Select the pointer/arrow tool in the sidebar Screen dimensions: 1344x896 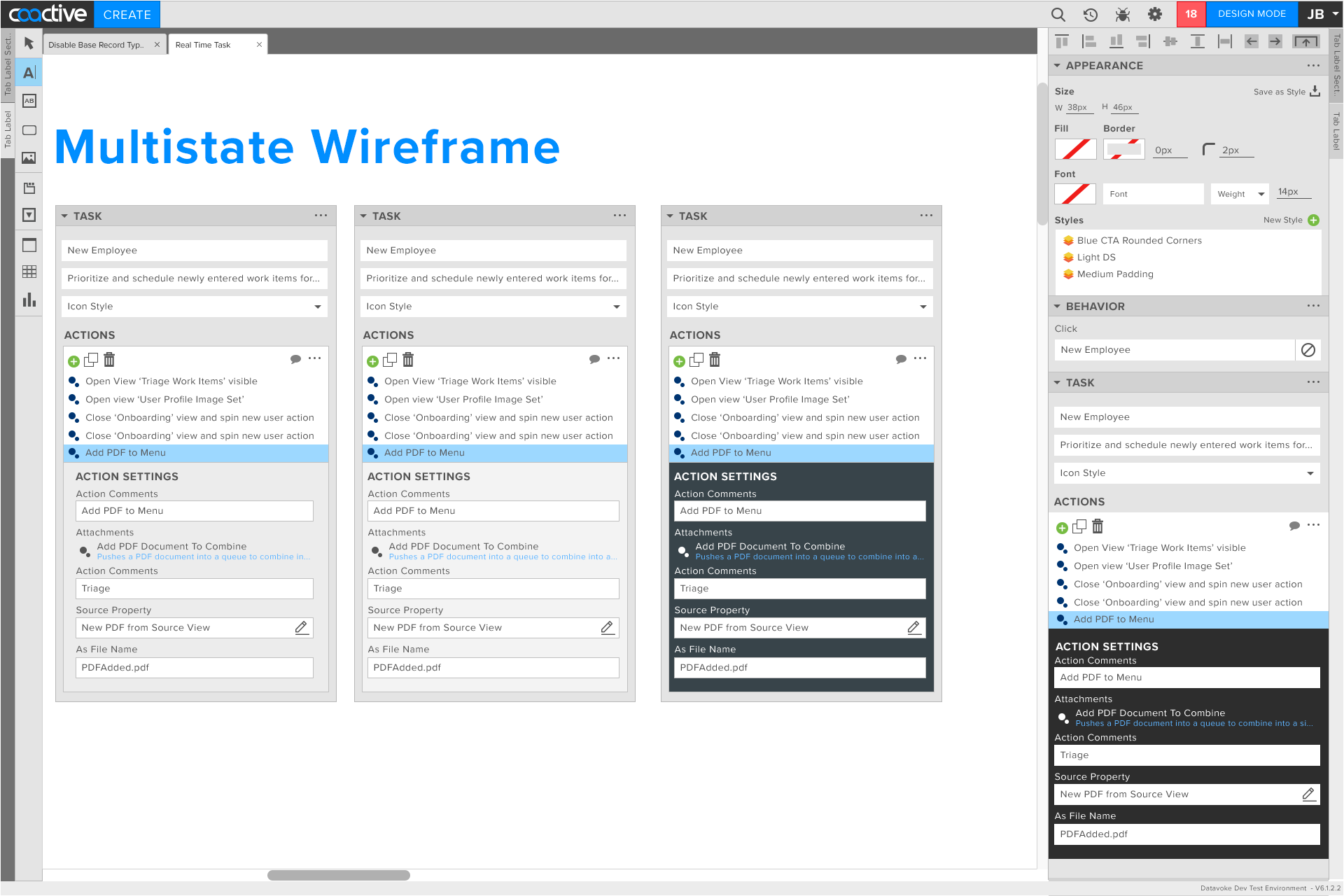point(29,43)
